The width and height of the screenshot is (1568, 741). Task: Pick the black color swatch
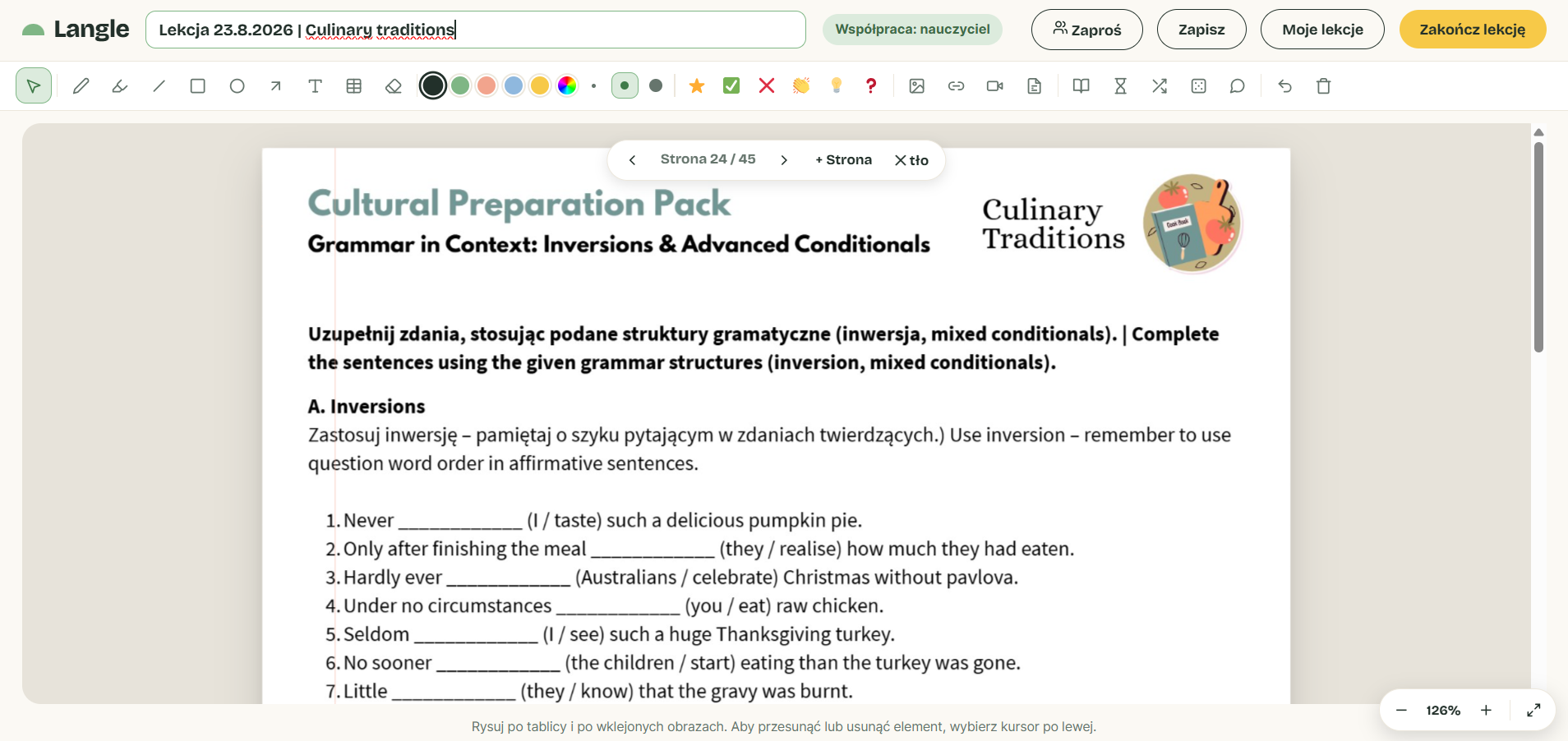(433, 85)
